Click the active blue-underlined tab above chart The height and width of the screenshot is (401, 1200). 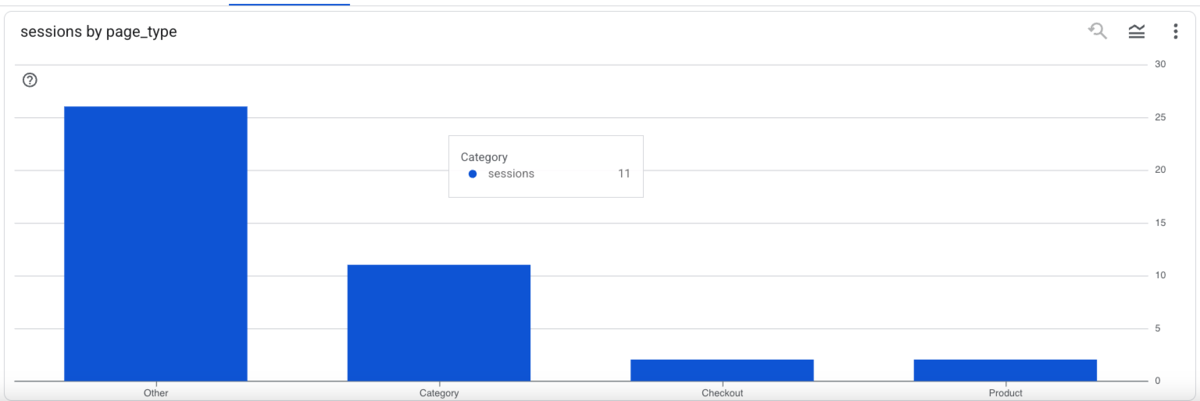click(x=289, y=3)
